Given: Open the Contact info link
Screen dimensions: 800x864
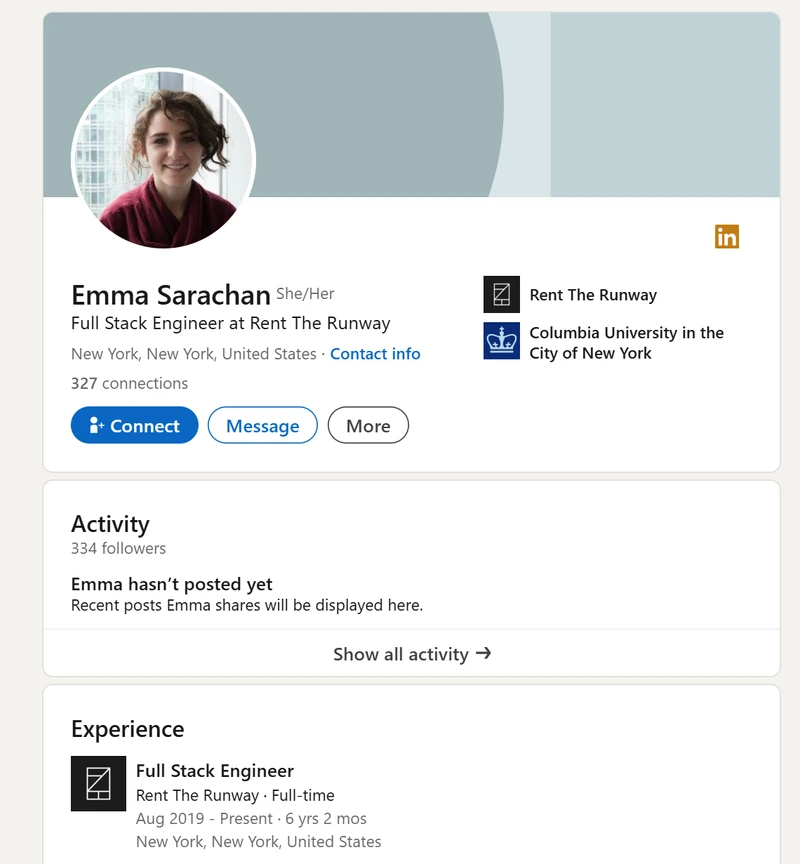Looking at the screenshot, I should 375,354.
